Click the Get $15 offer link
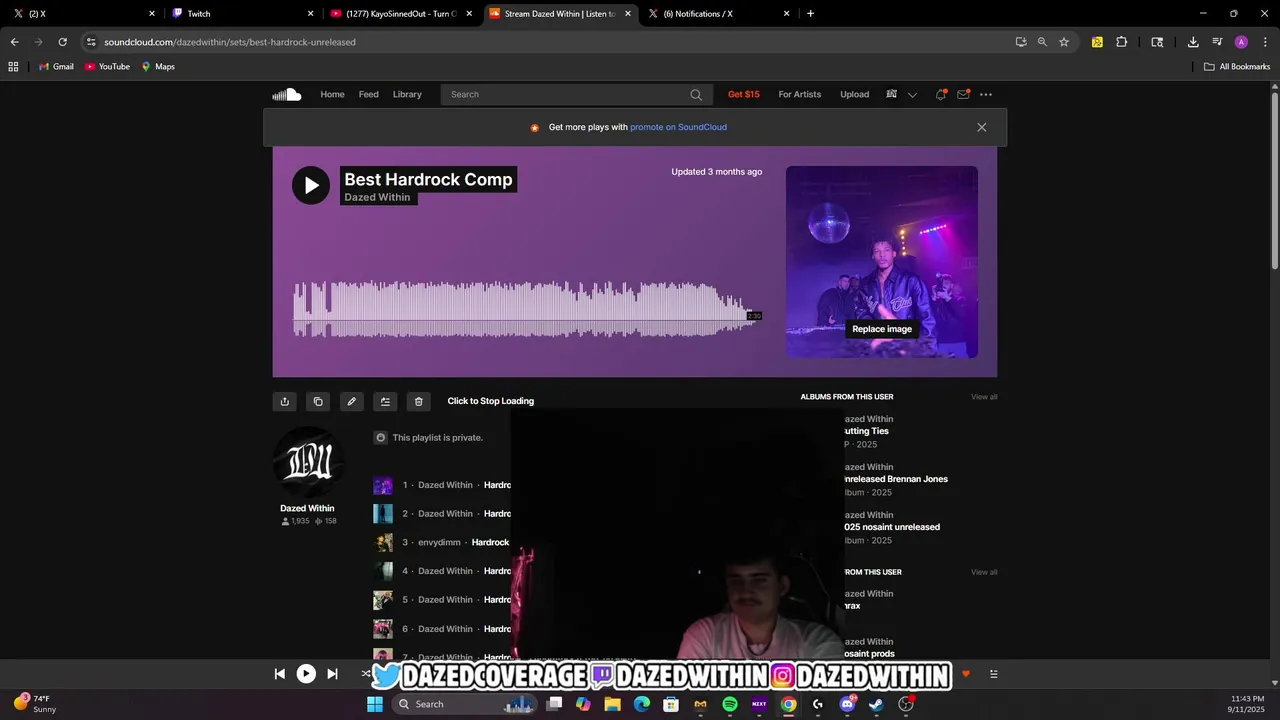Viewport: 1280px width, 720px height. point(744,95)
